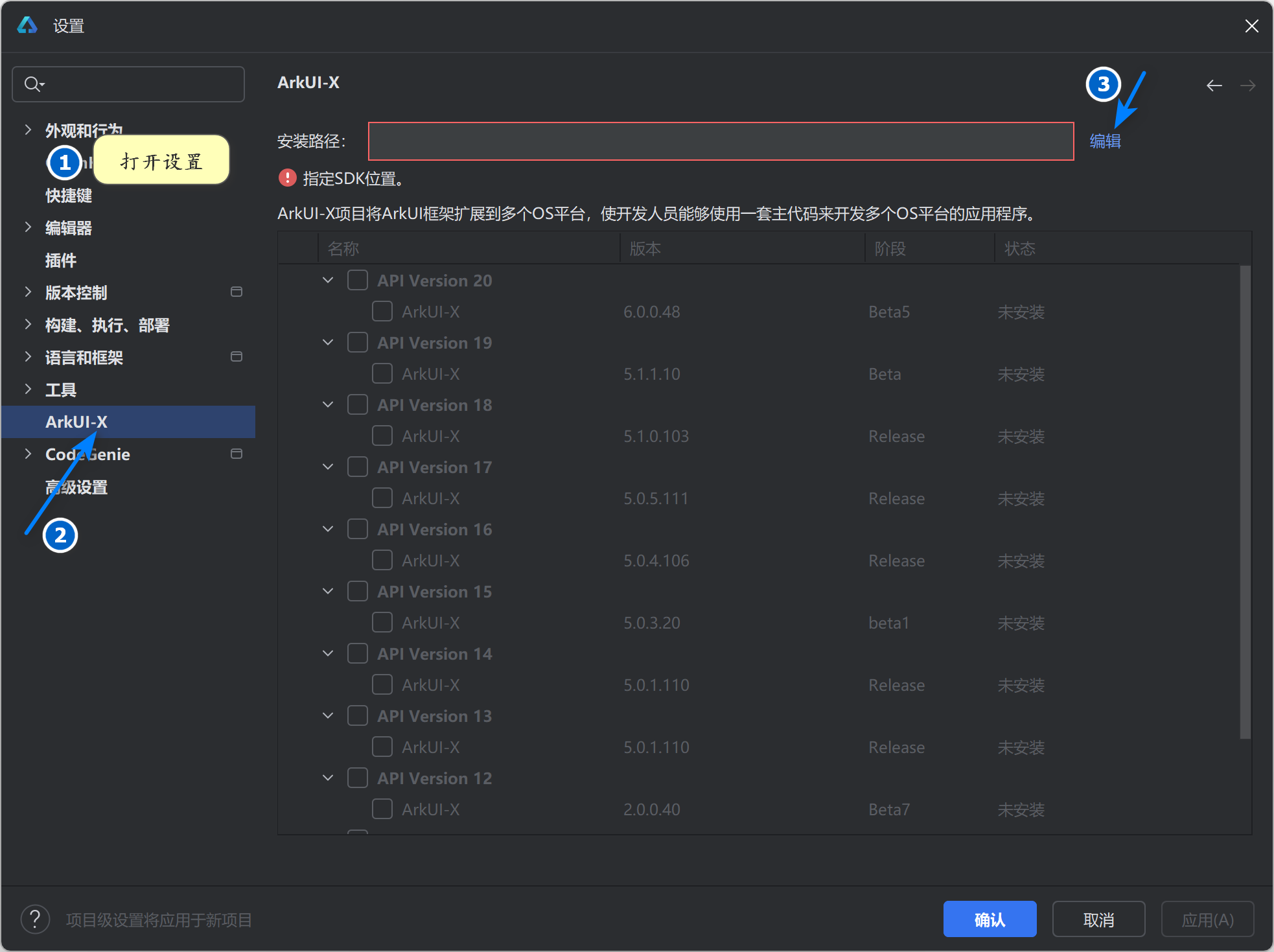Click the SDK table vertical scrollbar
The height and width of the screenshot is (952, 1274).
click(x=1245, y=502)
